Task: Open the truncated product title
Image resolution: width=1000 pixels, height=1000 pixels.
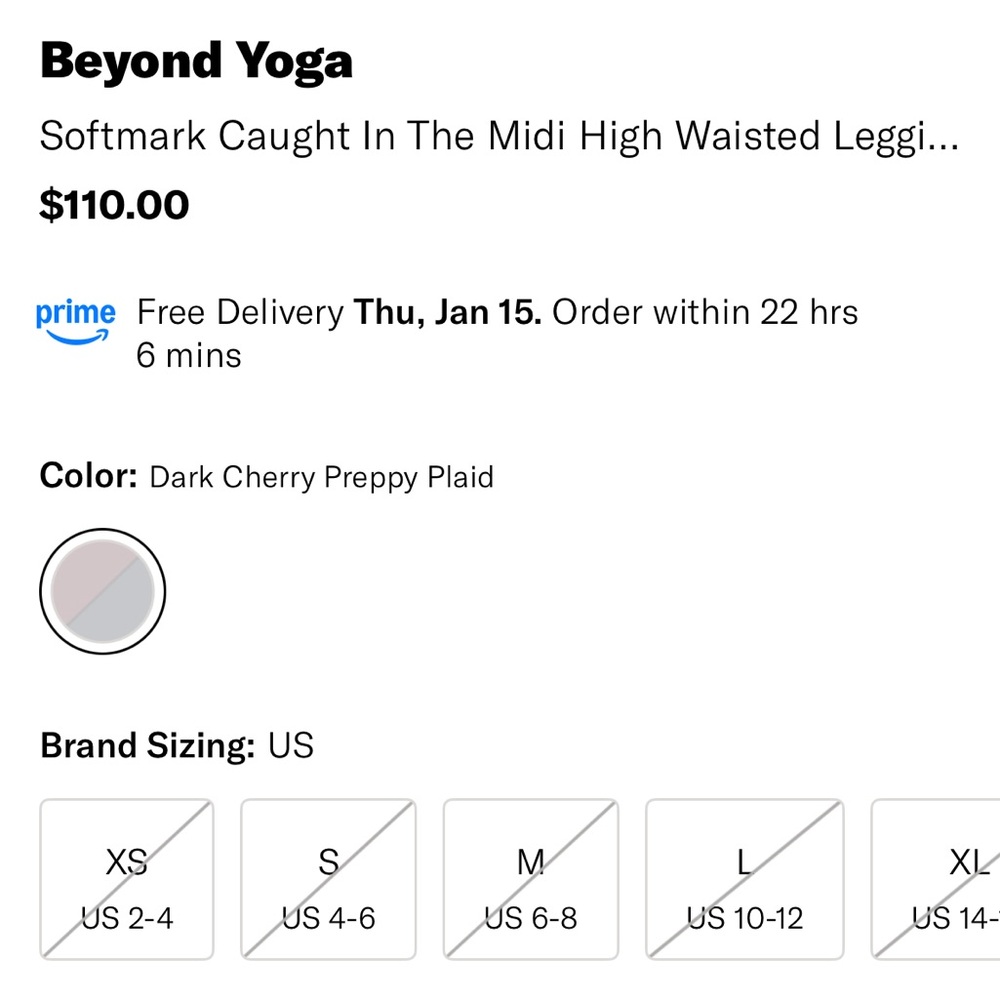Action: (x=500, y=136)
